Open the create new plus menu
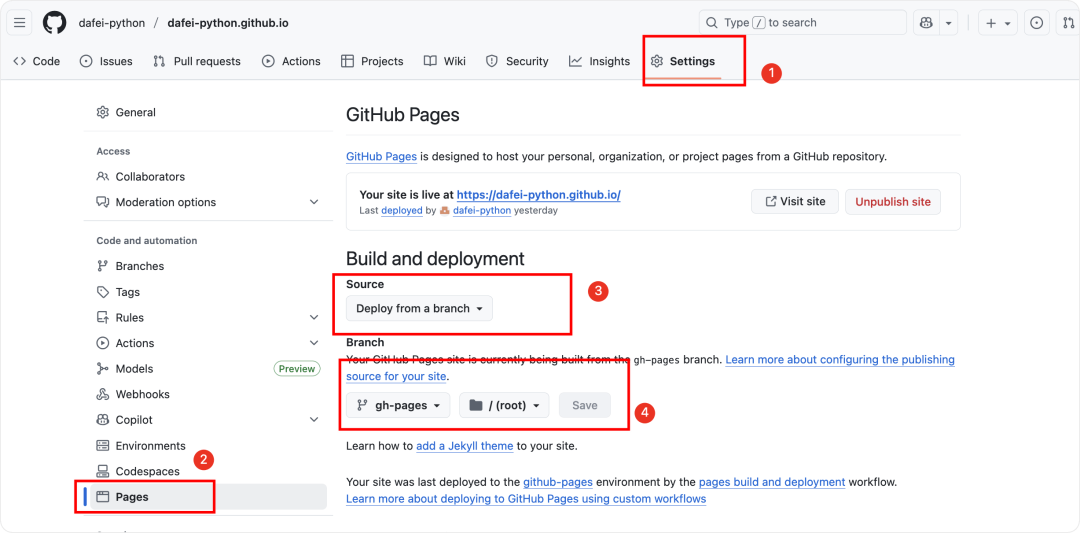 (x=997, y=23)
